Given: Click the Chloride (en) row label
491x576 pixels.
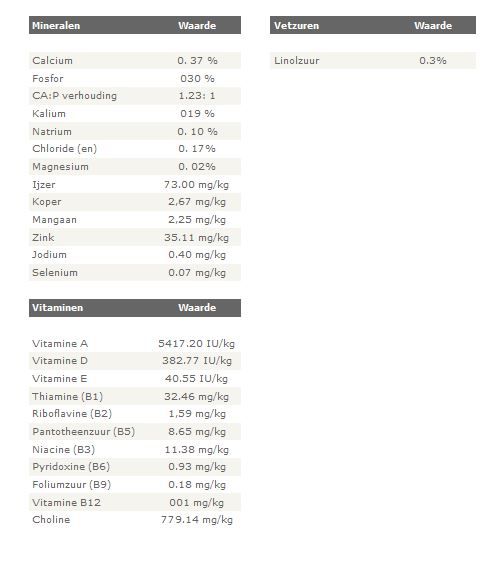Looking at the screenshot, I should [65, 149].
